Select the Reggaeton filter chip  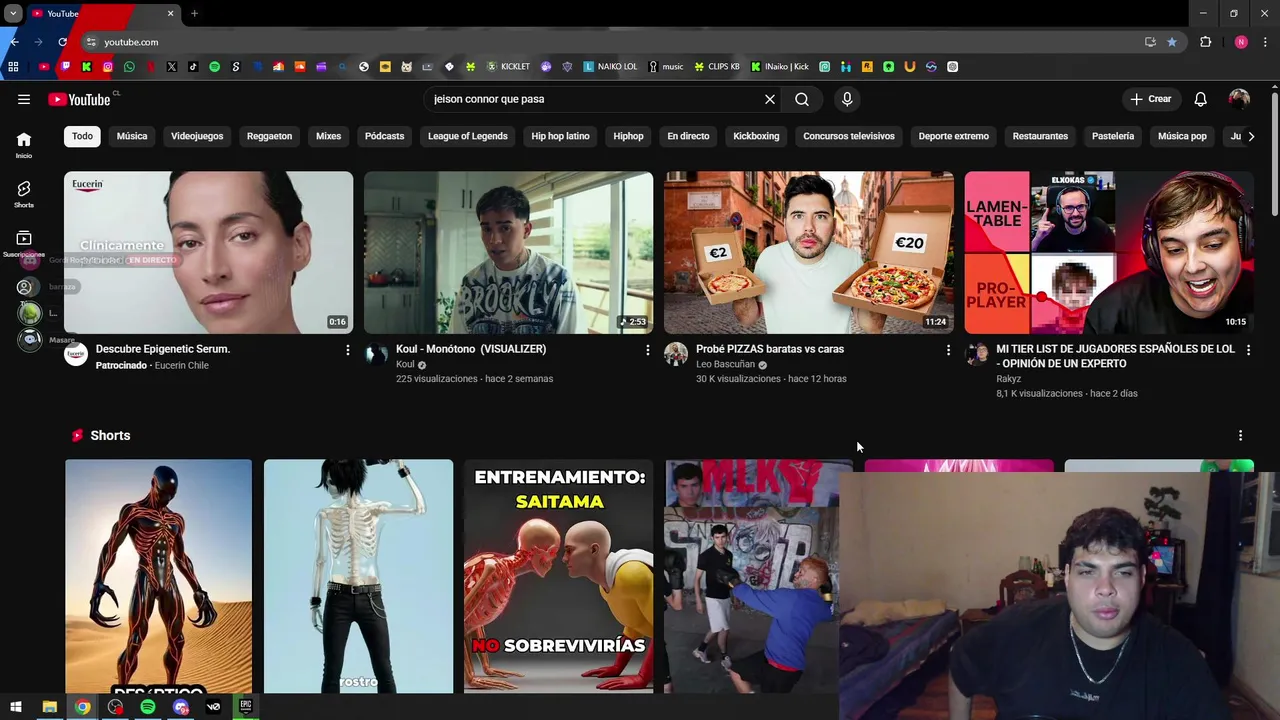[x=270, y=136]
